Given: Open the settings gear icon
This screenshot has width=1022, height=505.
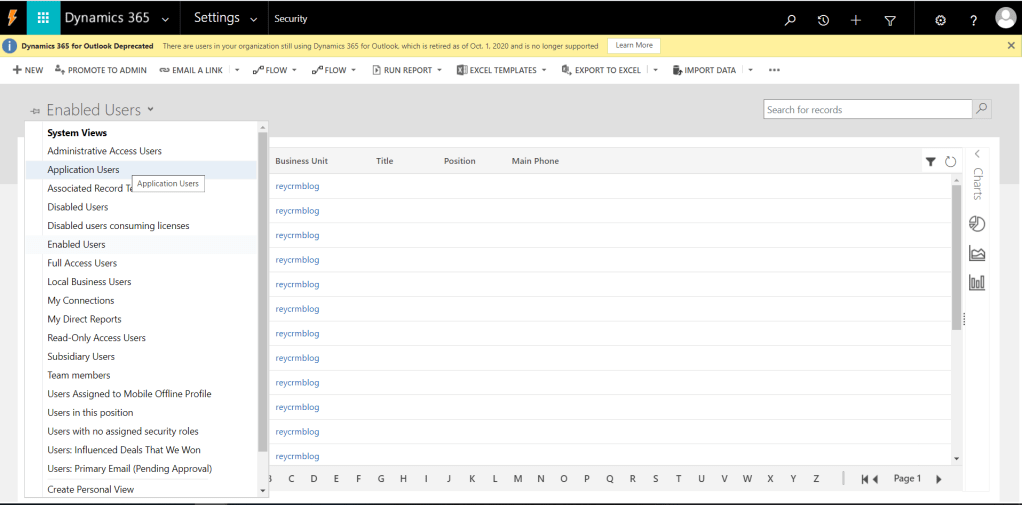Looking at the screenshot, I should 940,20.
